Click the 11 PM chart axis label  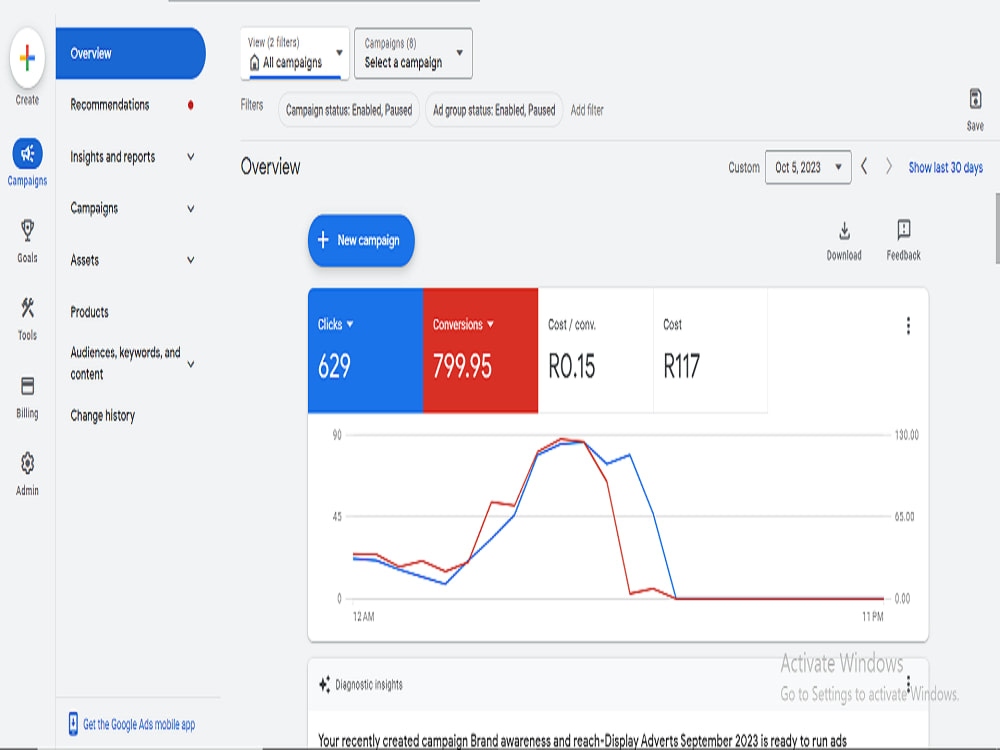(872, 617)
